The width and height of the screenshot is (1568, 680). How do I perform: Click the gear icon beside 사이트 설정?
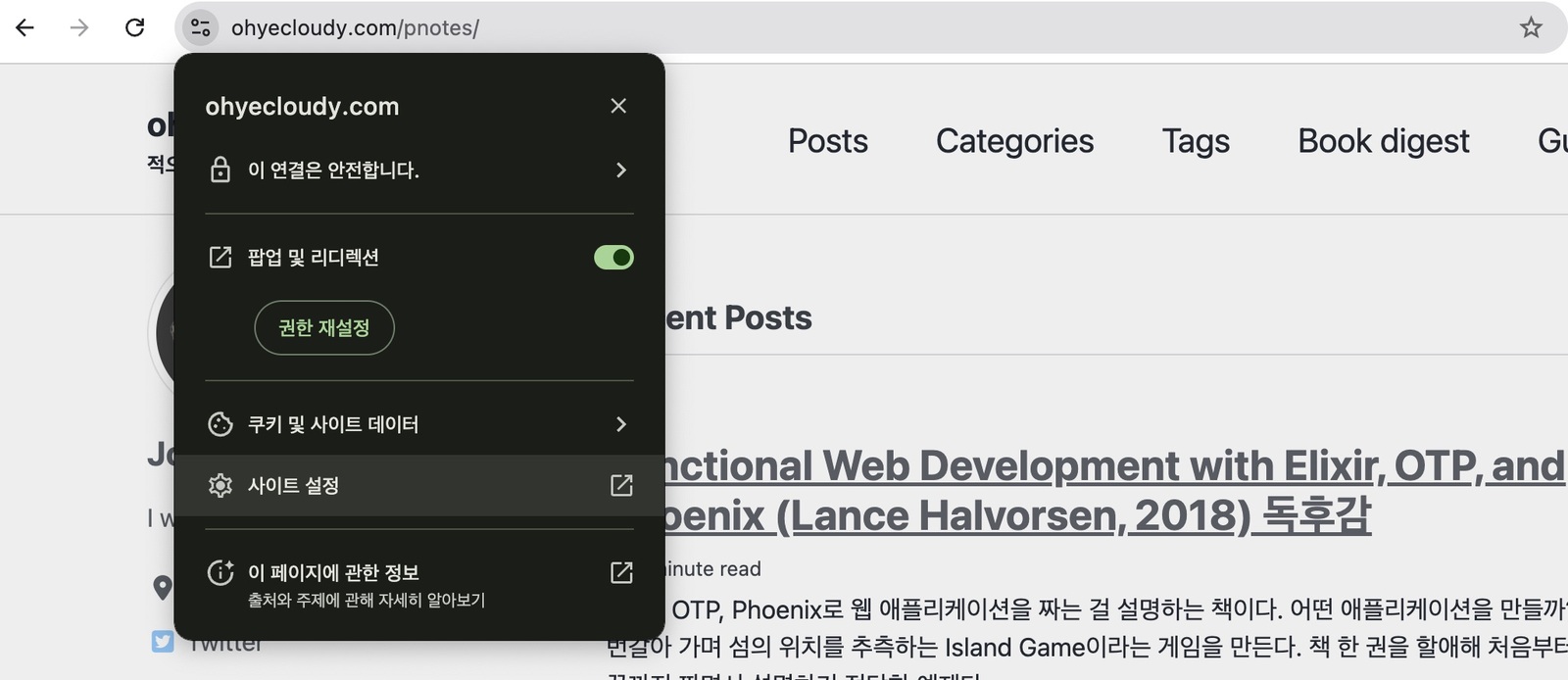[220, 485]
